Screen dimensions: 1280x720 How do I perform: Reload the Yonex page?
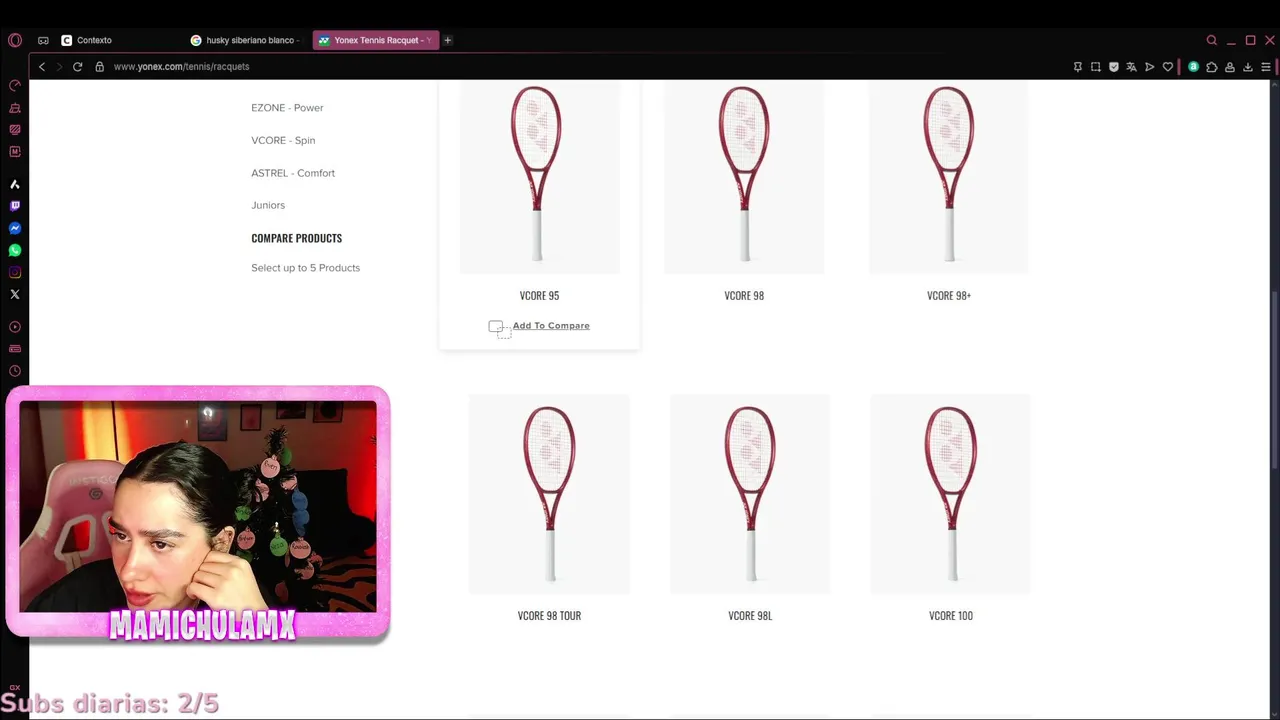point(77,67)
